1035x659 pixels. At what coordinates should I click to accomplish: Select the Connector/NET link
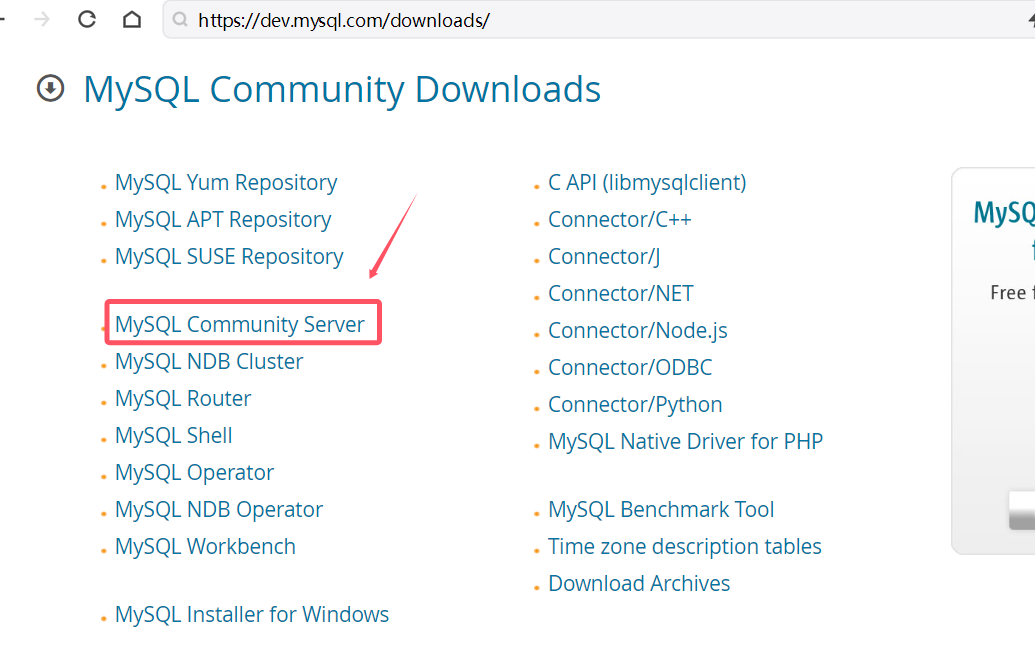point(620,293)
